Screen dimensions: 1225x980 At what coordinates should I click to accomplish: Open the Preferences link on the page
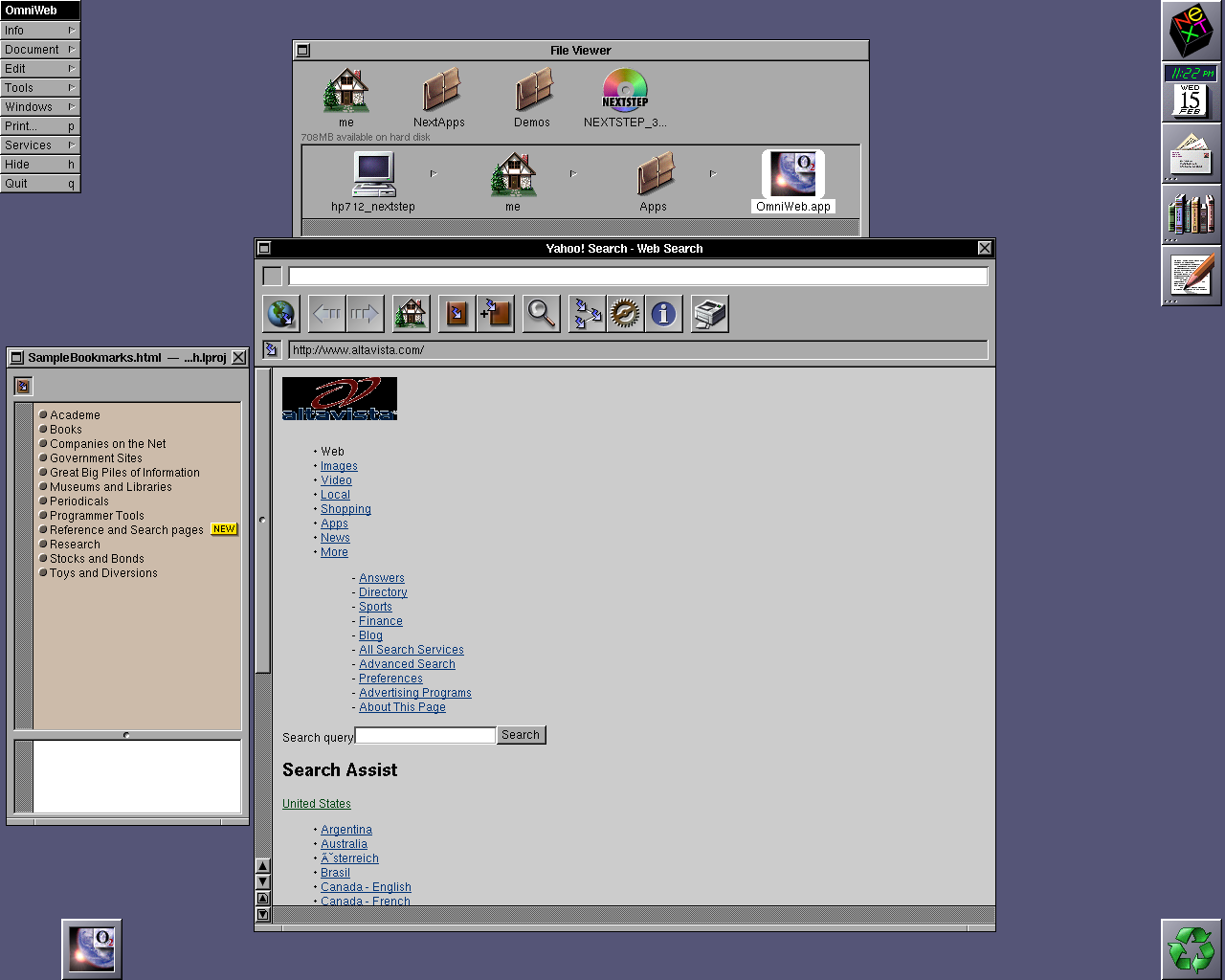pyautogui.click(x=390, y=679)
